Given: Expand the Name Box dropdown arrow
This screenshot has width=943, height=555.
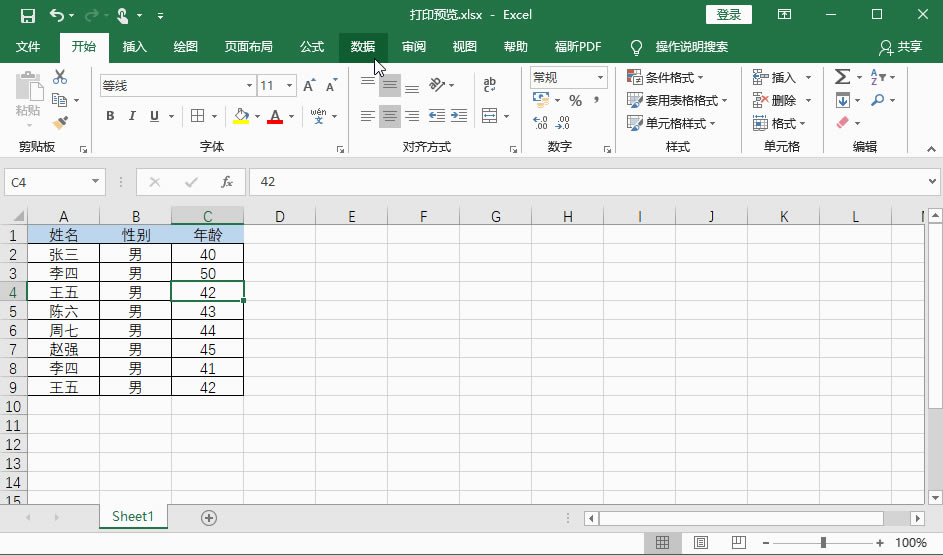Looking at the screenshot, I should coord(95,182).
